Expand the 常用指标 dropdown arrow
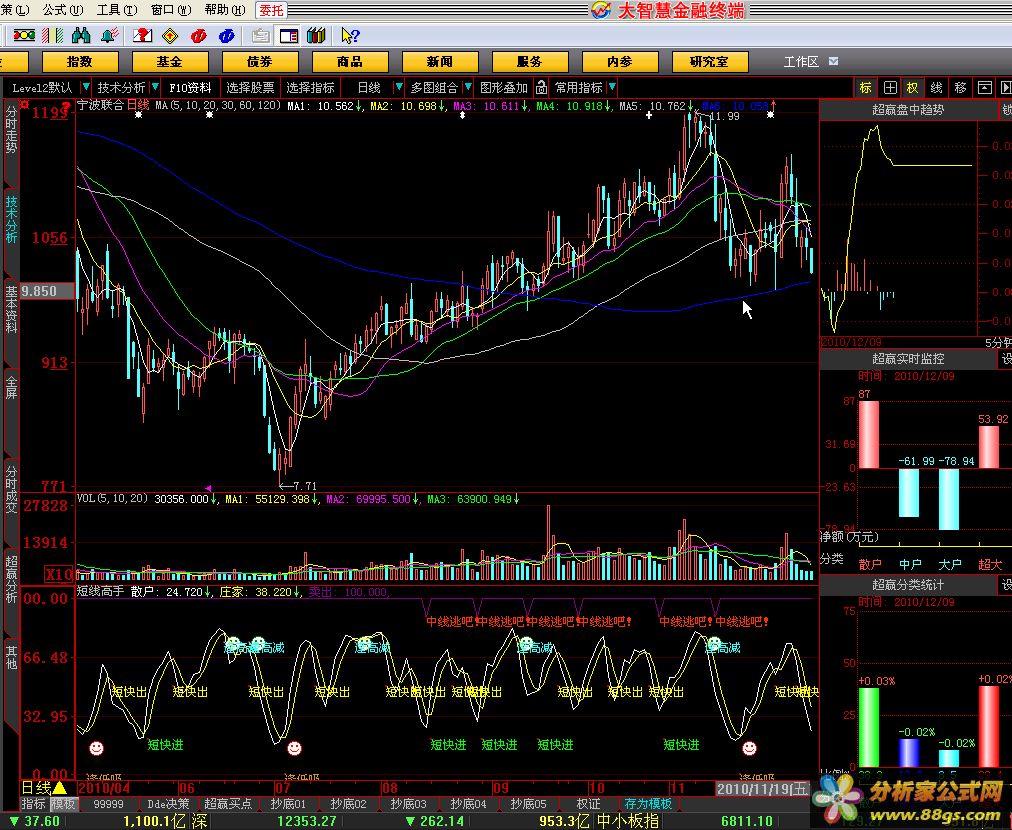The height and width of the screenshot is (830, 1012). (612, 86)
